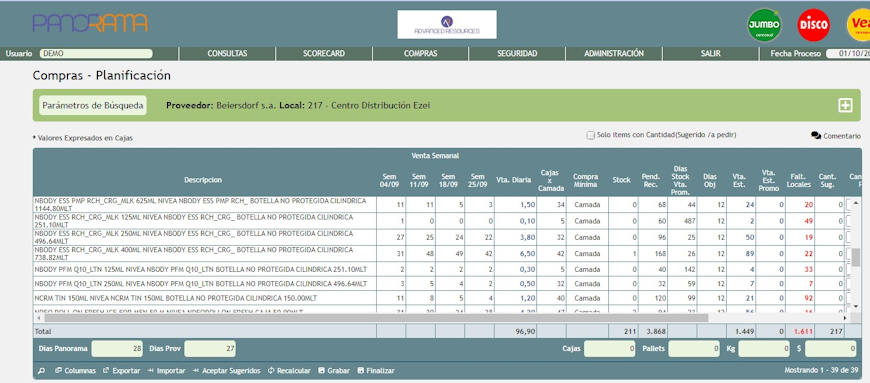Click Importar in the bottom toolbar
The width and height of the screenshot is (870, 383).
coord(167,370)
